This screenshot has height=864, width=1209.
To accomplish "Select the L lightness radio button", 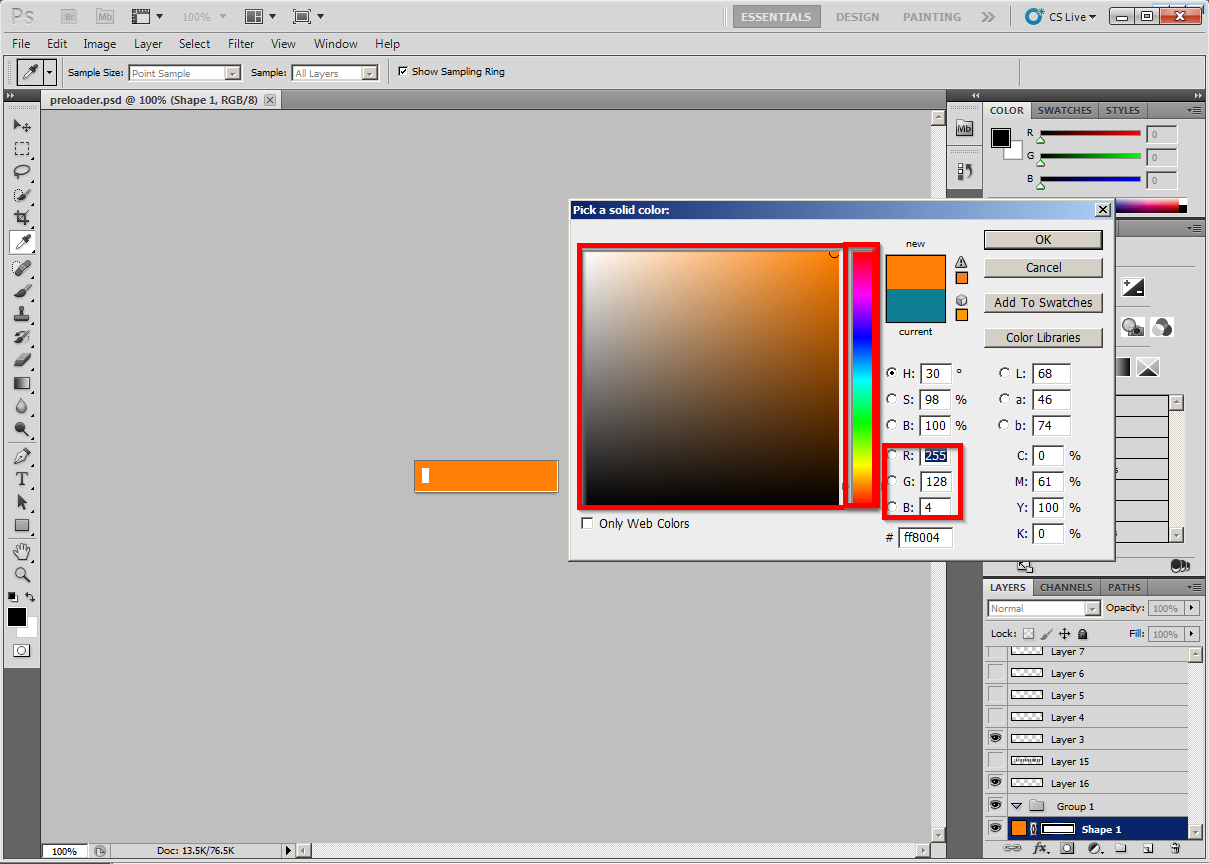I will [x=1004, y=373].
